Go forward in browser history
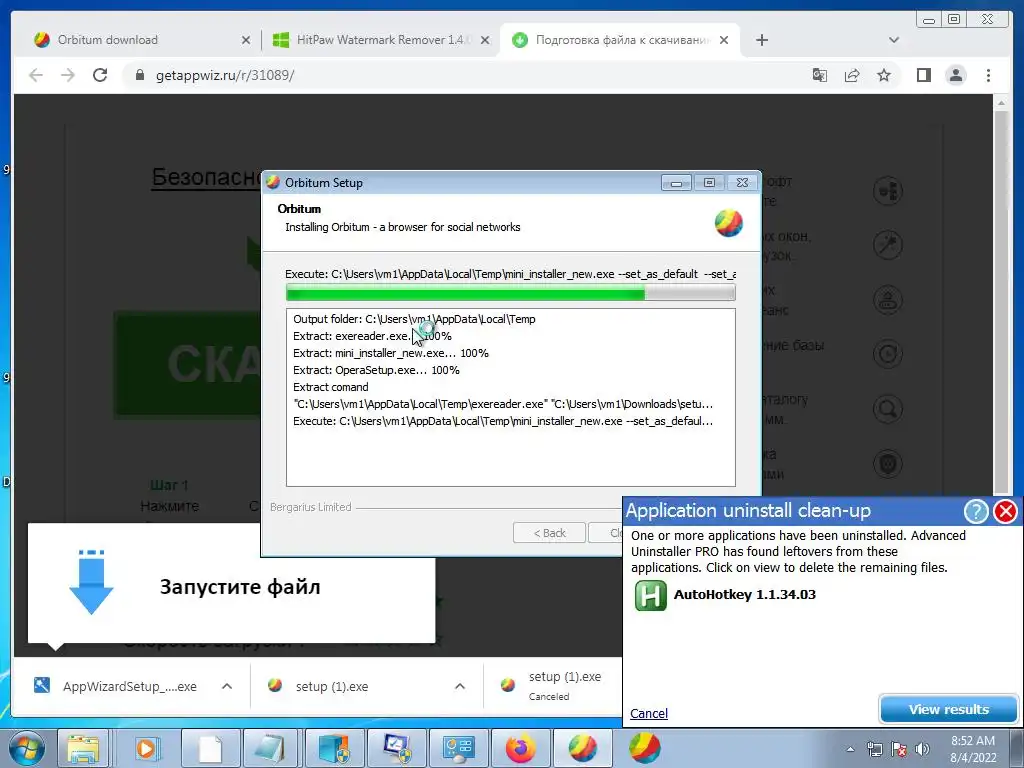The image size is (1024, 768). click(x=68, y=75)
